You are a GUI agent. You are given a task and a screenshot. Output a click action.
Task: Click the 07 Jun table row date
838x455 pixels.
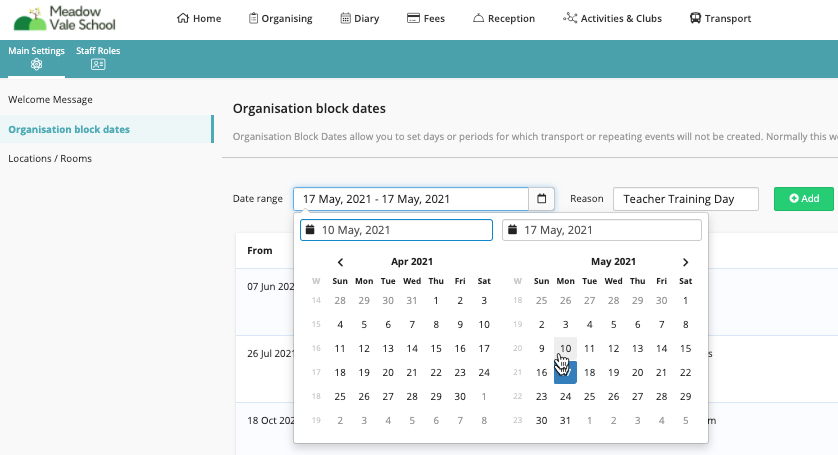point(270,287)
